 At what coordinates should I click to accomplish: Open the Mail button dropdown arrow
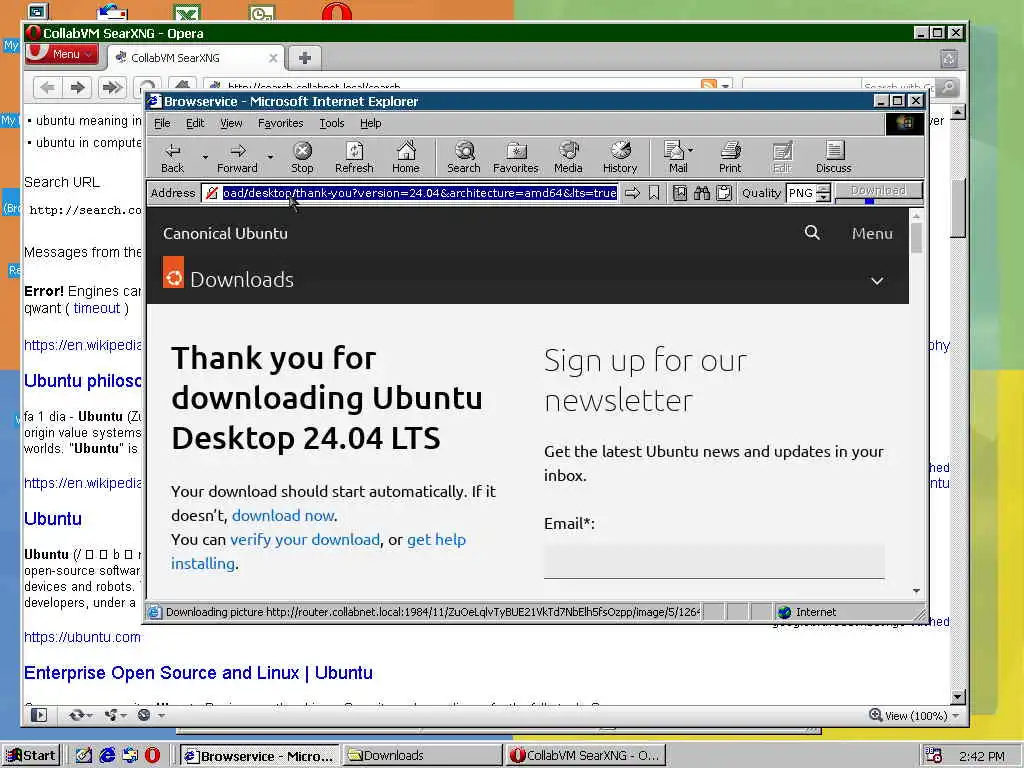690,150
